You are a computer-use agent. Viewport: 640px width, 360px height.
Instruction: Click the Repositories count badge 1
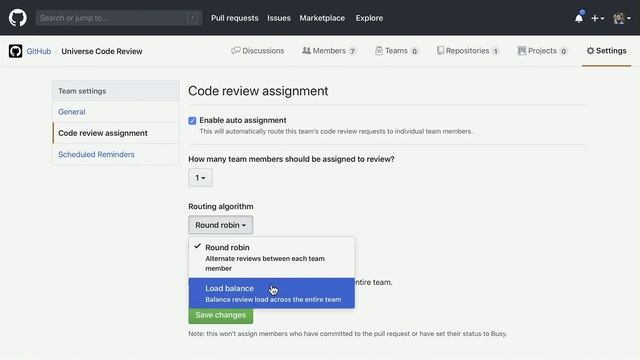point(496,51)
